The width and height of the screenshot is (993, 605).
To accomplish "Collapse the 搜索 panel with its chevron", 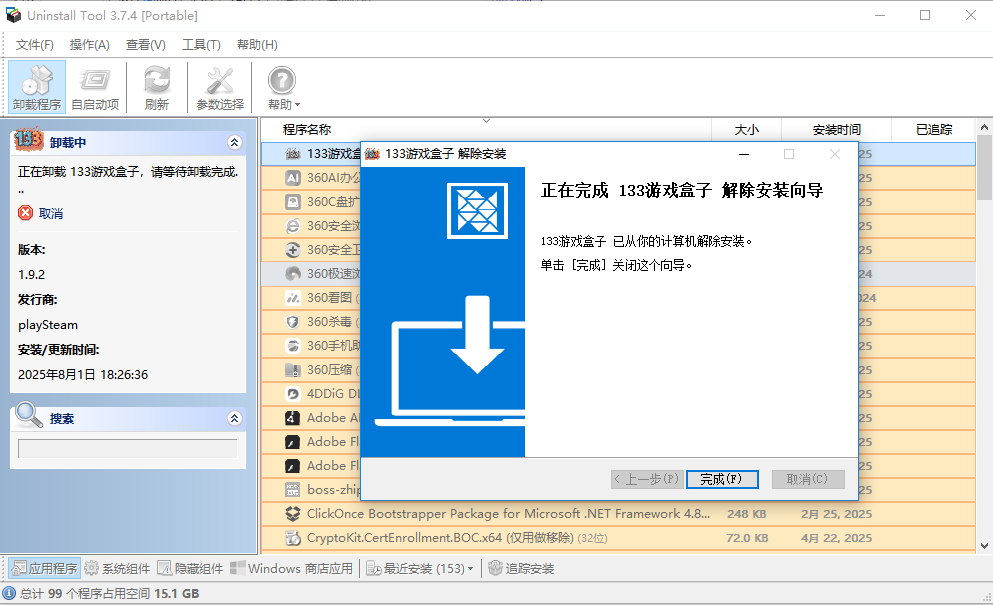I will (x=235, y=418).
